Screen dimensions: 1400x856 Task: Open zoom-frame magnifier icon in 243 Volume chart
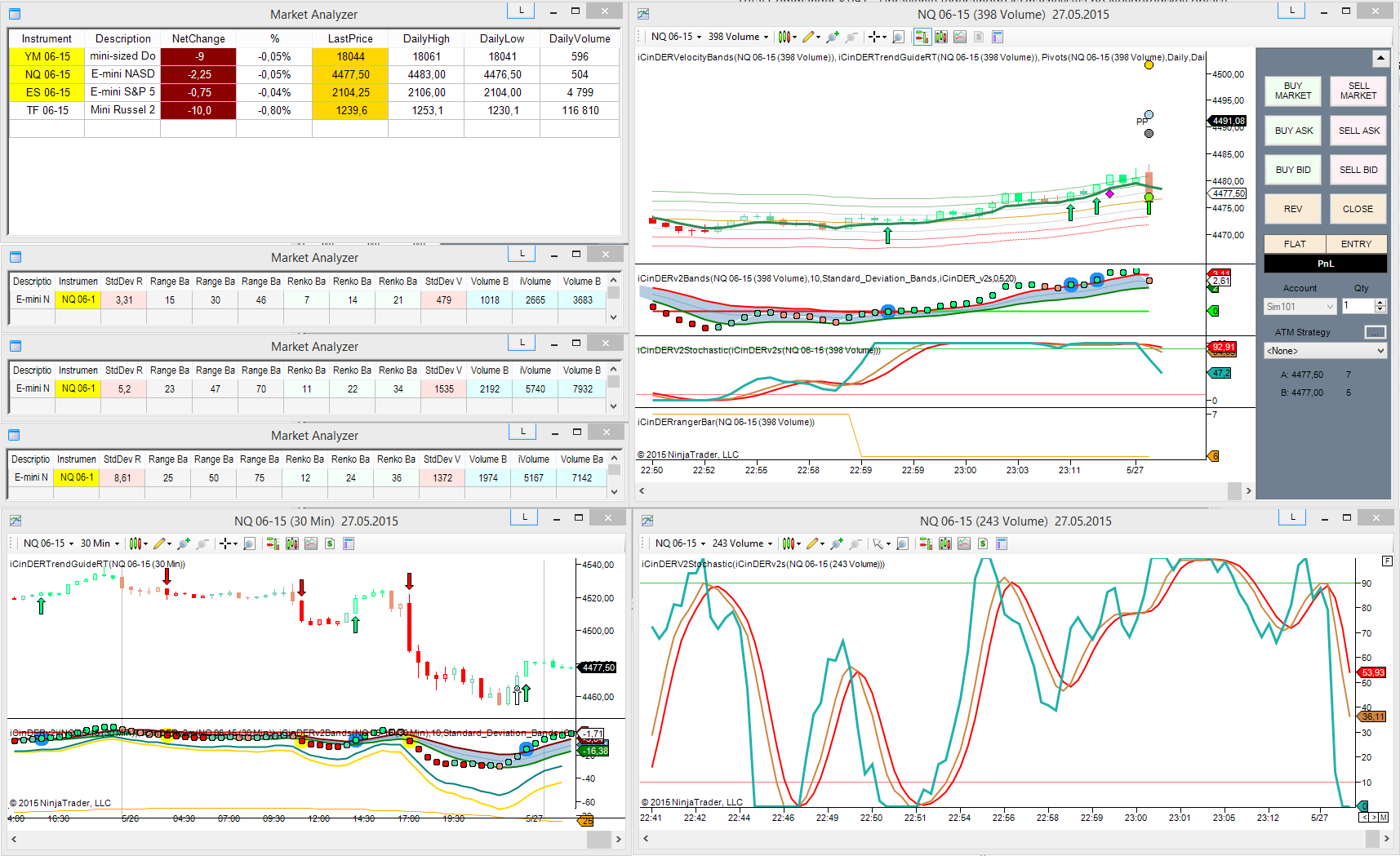[x=902, y=543]
